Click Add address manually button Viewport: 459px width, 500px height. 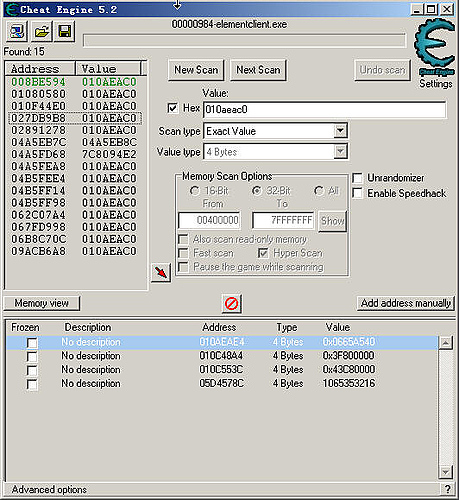click(406, 303)
